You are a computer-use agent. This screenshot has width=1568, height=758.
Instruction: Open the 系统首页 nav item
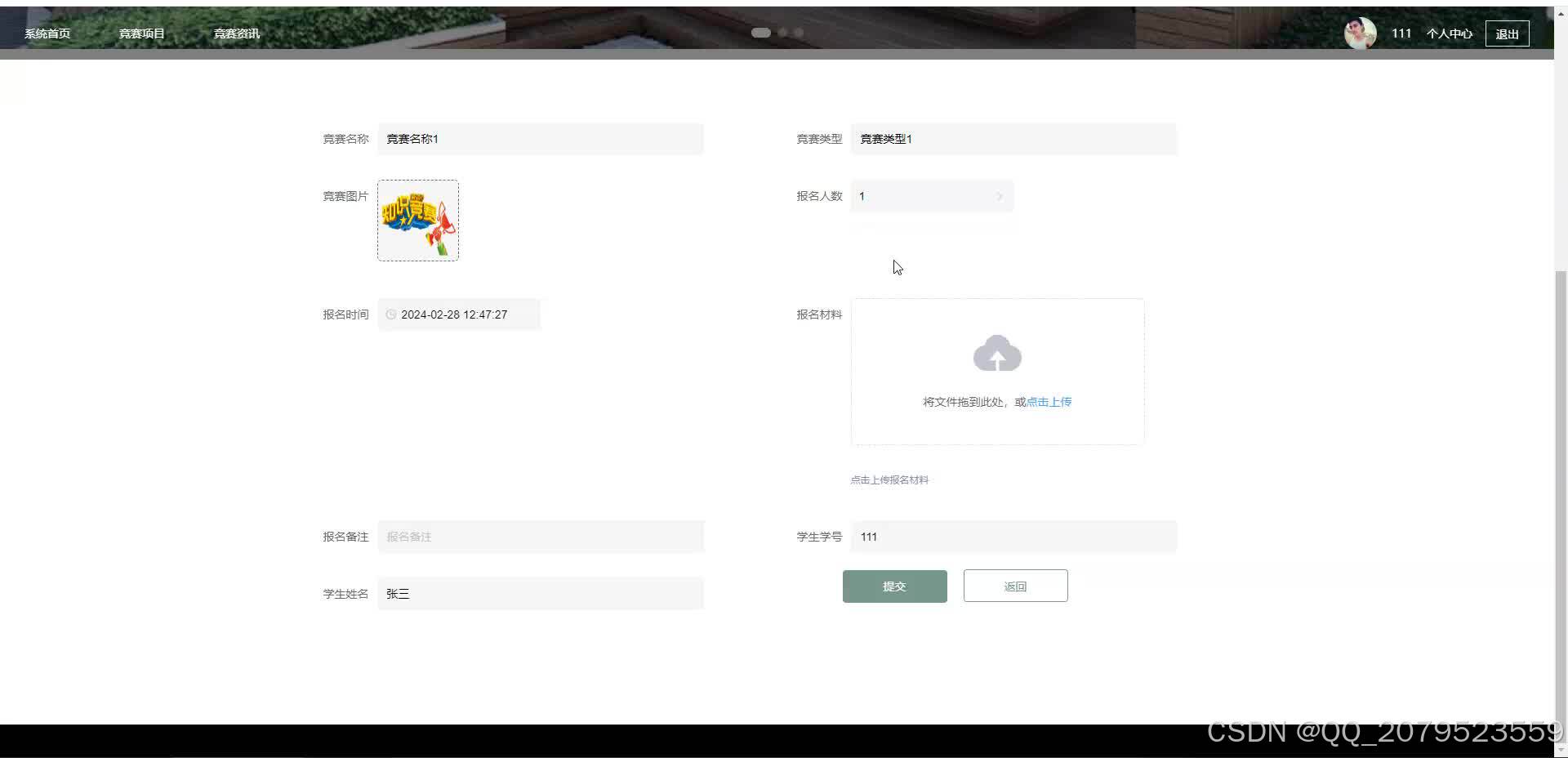coord(47,33)
